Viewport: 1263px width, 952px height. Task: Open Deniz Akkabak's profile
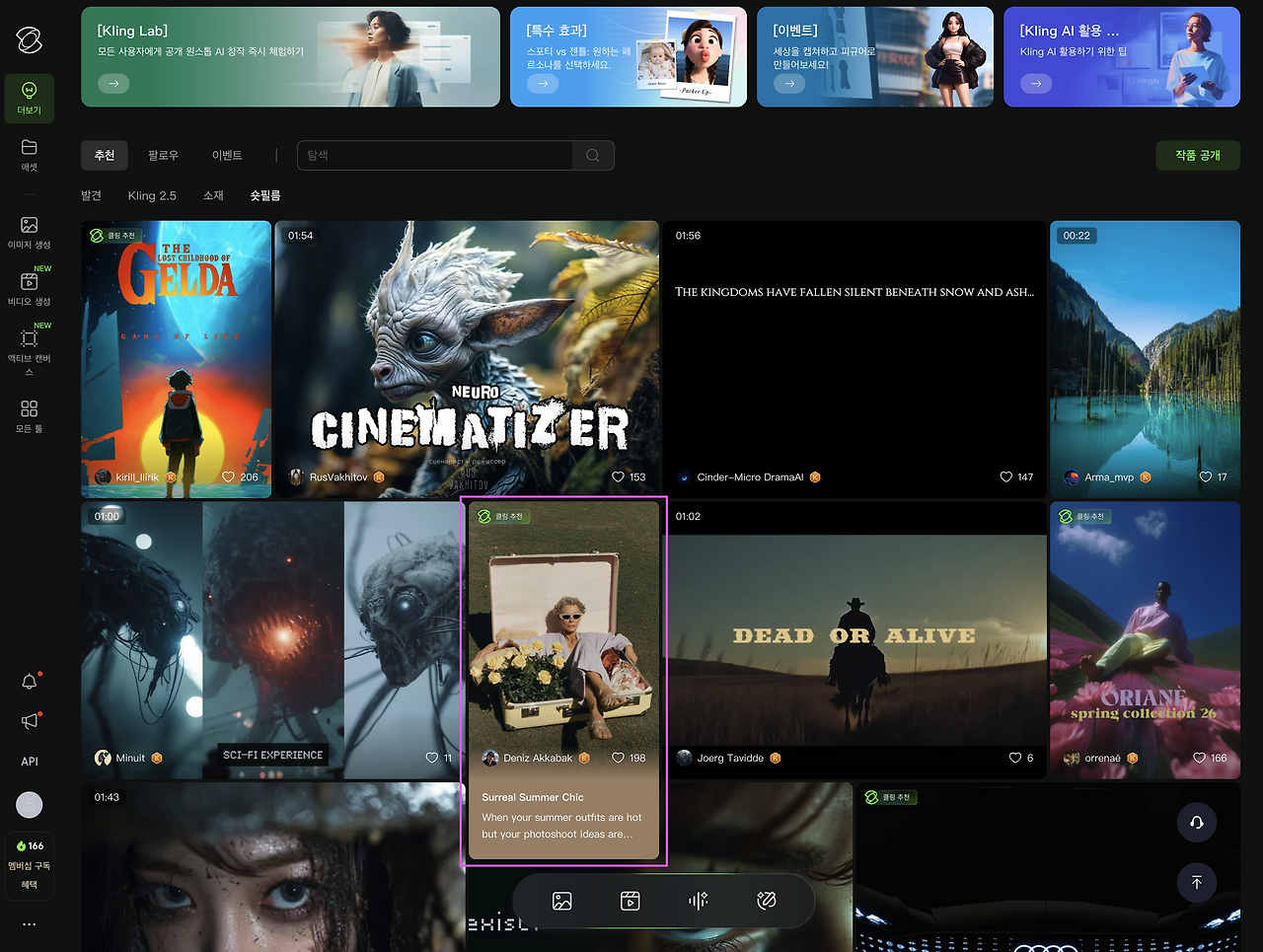(x=537, y=758)
